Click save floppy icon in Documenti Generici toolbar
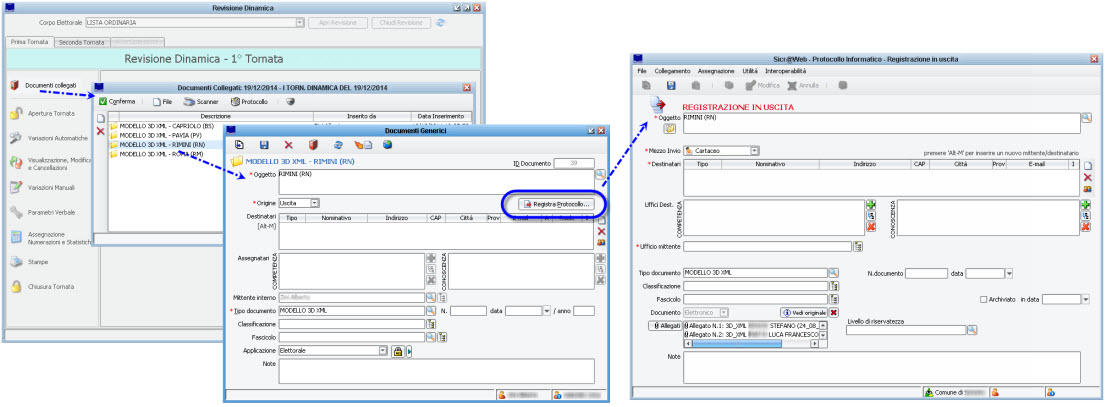Screen dimensions: 1113x407 (x=264, y=145)
